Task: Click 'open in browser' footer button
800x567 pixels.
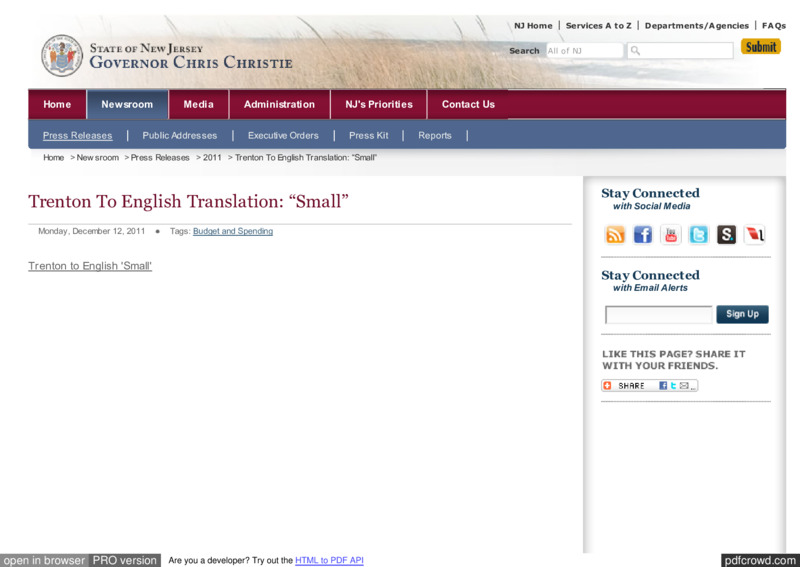Action: pos(44,560)
